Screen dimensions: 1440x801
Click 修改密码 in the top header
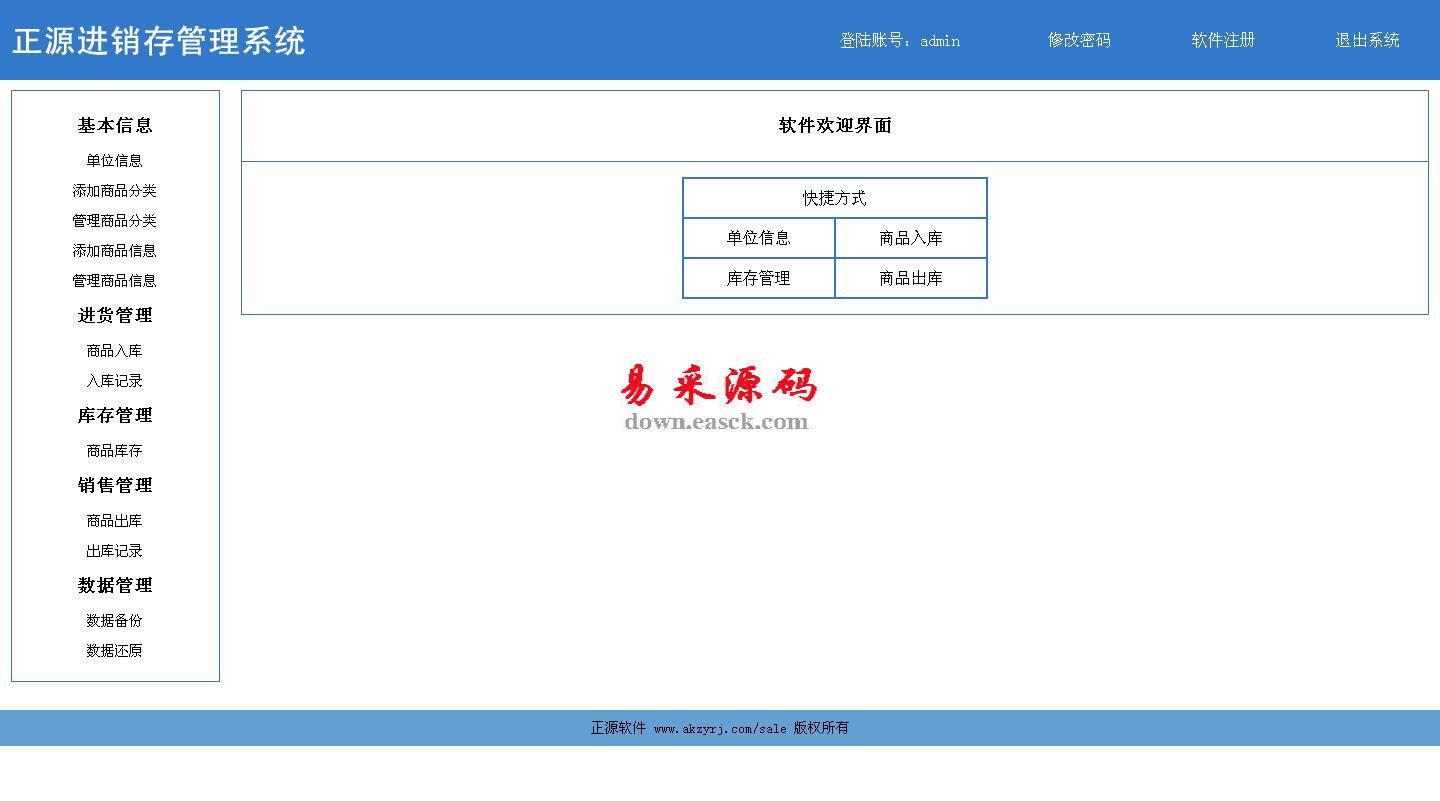[x=1079, y=40]
